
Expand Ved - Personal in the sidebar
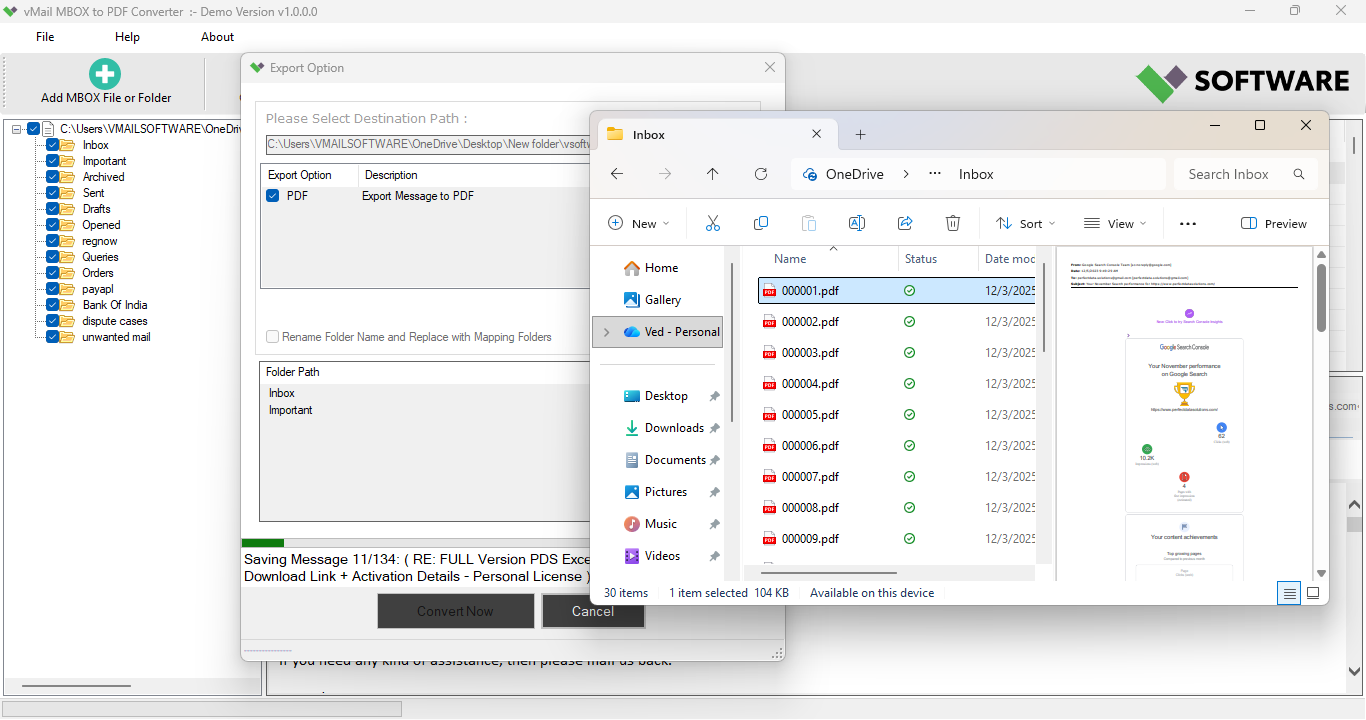tap(605, 331)
